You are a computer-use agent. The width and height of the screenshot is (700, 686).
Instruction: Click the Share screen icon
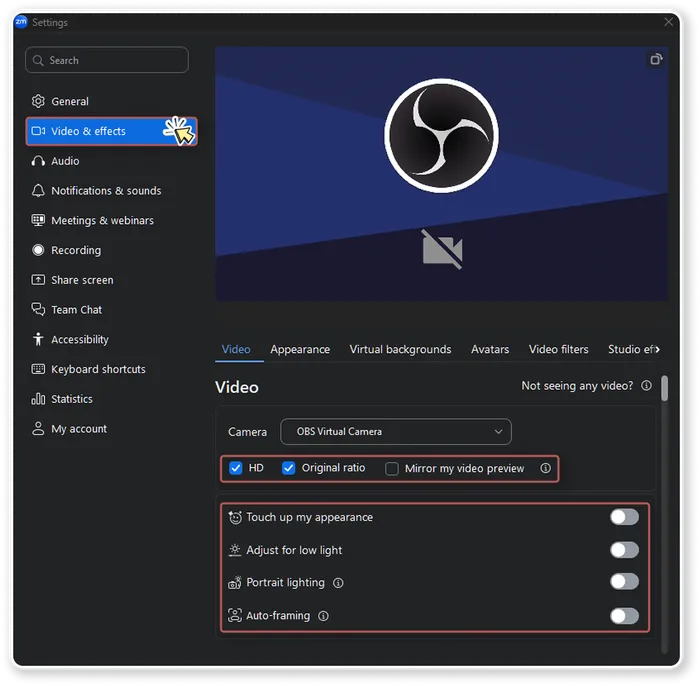(x=38, y=280)
